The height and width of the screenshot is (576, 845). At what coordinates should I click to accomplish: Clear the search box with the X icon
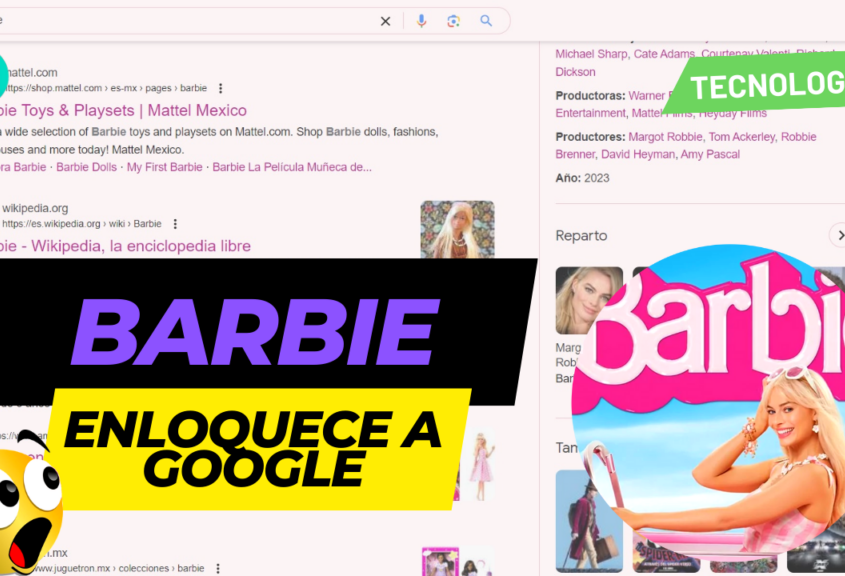[x=385, y=21]
